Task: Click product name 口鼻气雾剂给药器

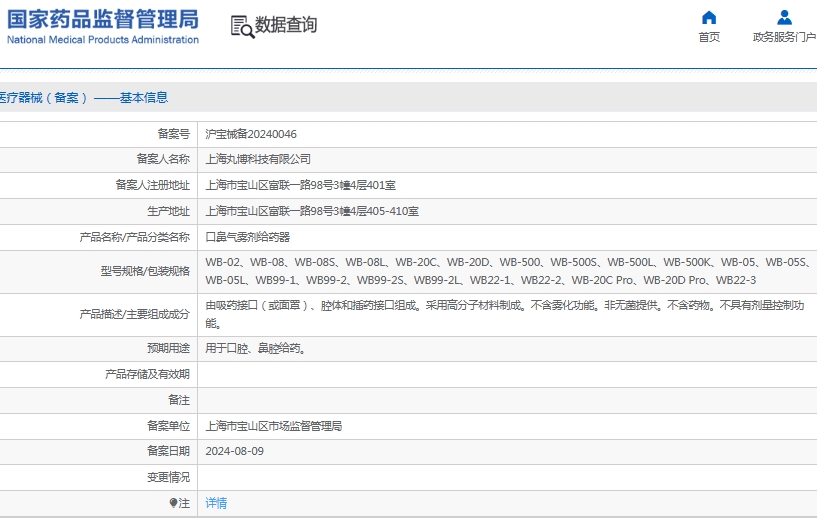Action: [x=247, y=237]
